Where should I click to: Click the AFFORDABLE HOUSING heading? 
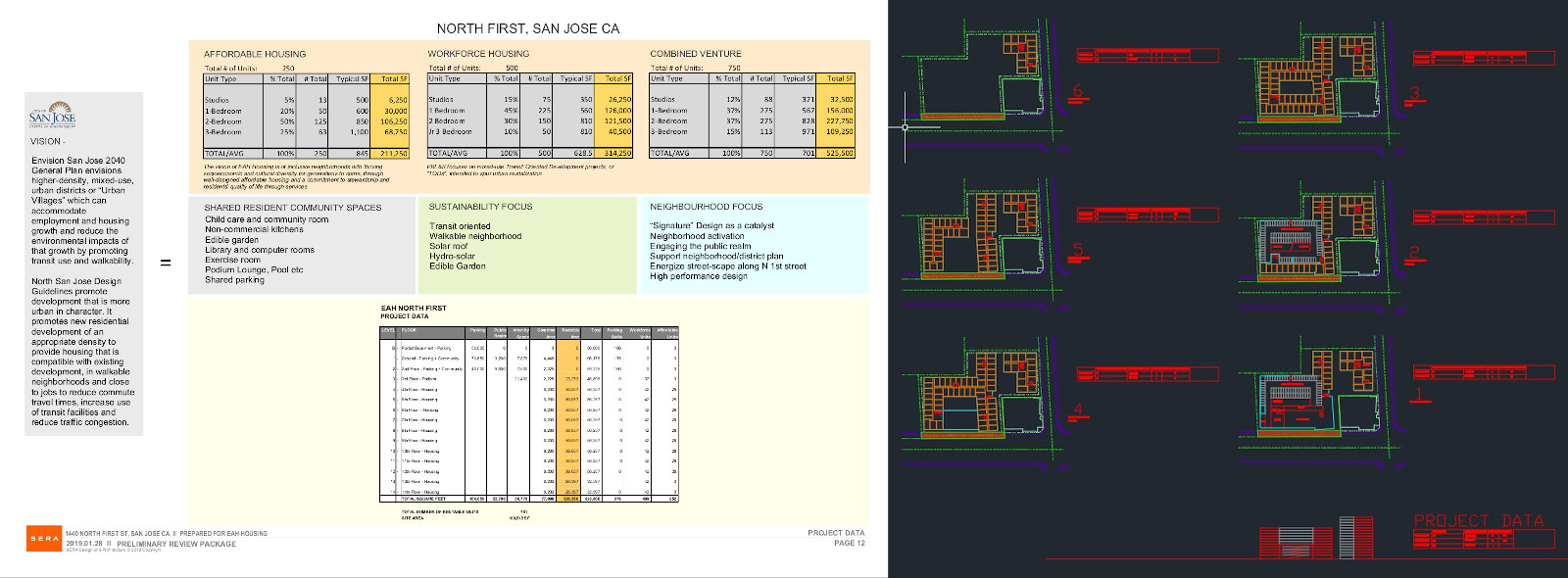point(255,54)
